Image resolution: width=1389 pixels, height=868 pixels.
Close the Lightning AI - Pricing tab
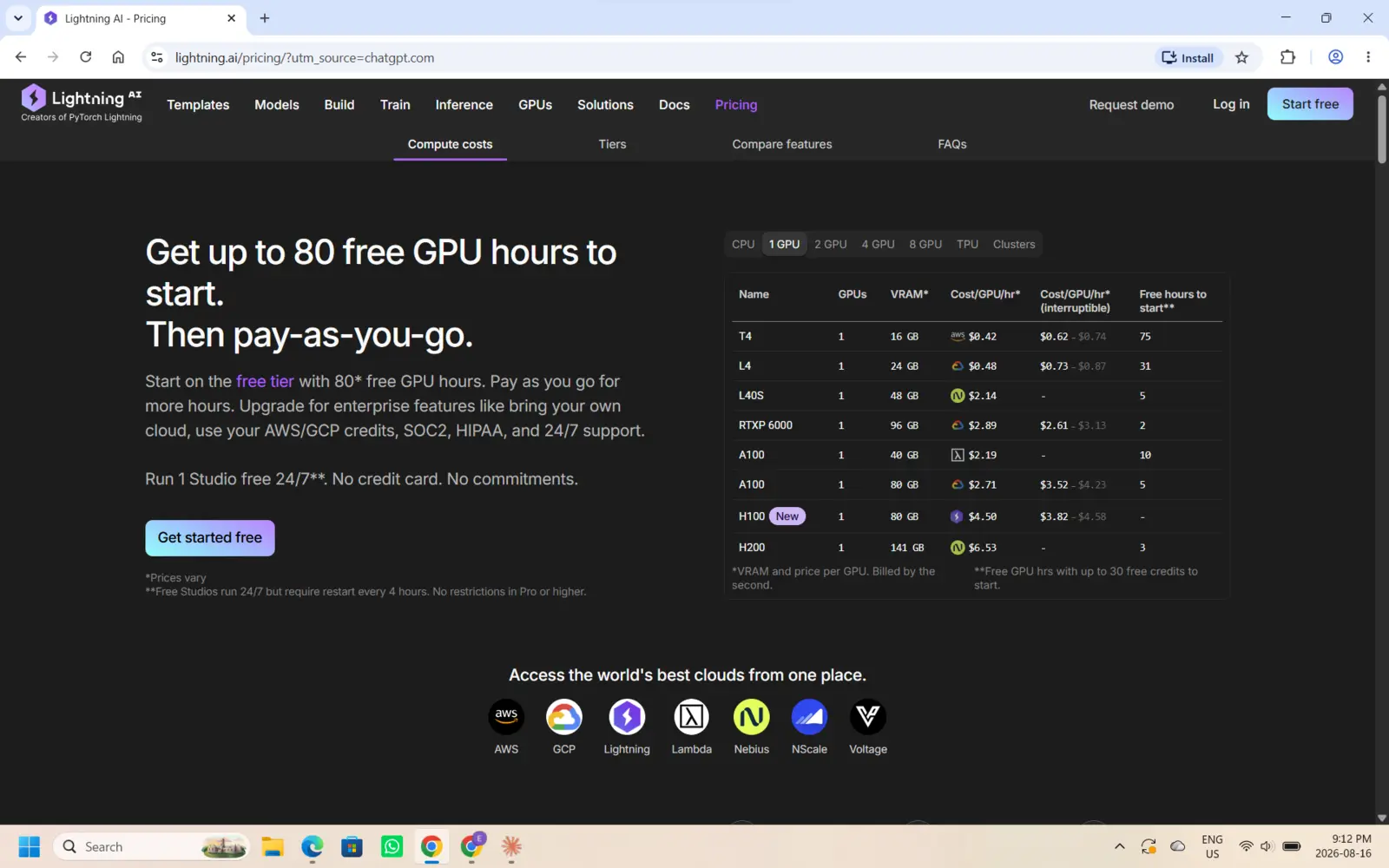click(232, 18)
